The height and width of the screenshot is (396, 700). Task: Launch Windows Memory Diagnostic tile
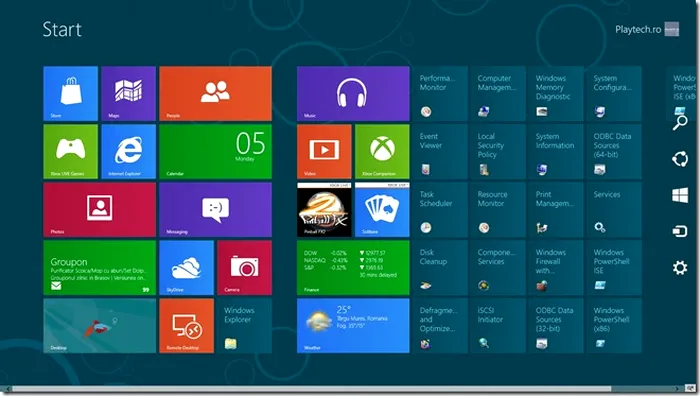tap(556, 93)
